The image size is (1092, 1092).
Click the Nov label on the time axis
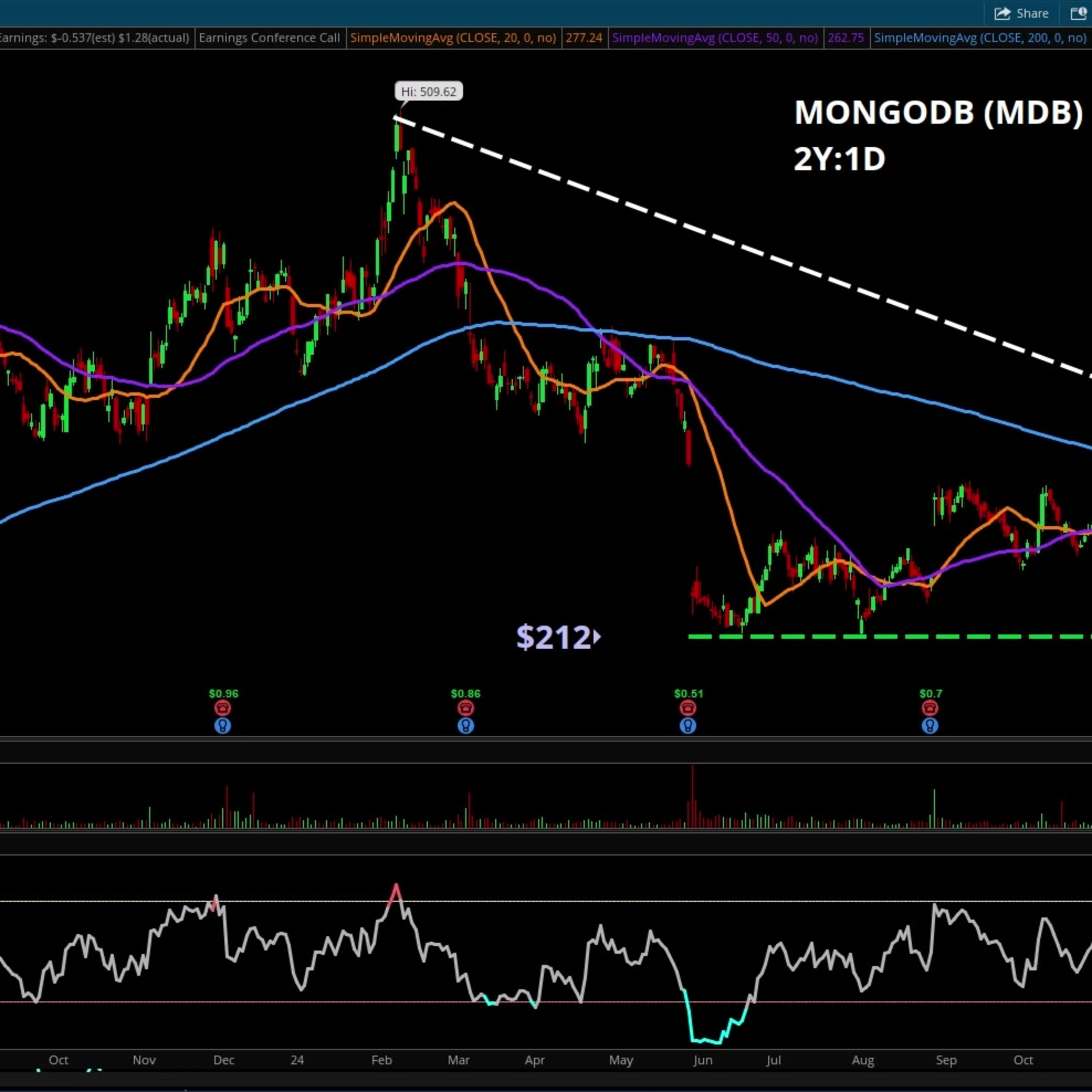[144, 1060]
